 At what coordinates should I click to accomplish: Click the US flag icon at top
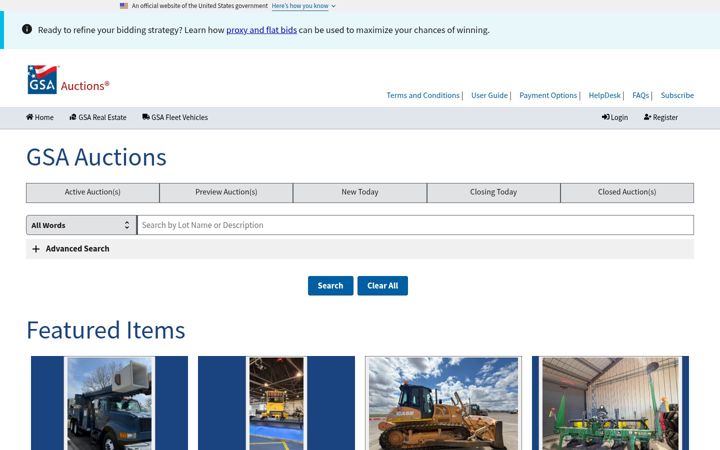pyautogui.click(x=124, y=6)
